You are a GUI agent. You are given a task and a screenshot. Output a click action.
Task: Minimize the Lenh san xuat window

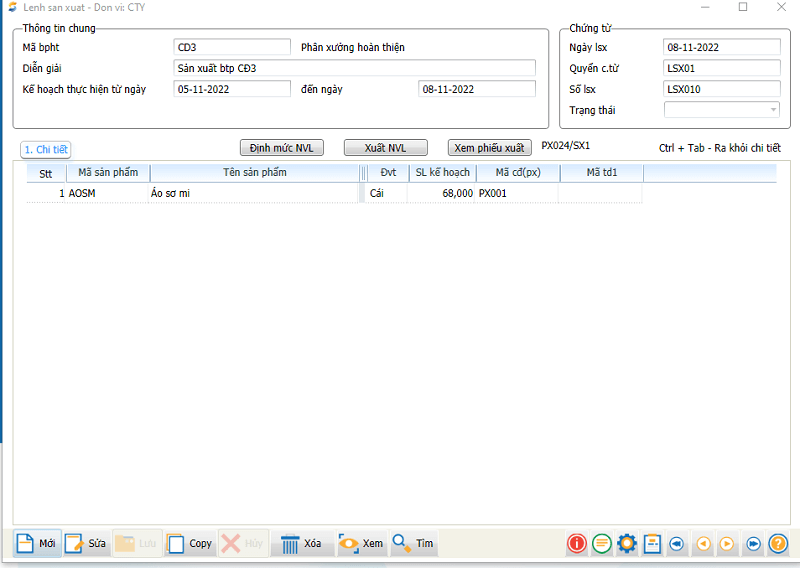705,7
